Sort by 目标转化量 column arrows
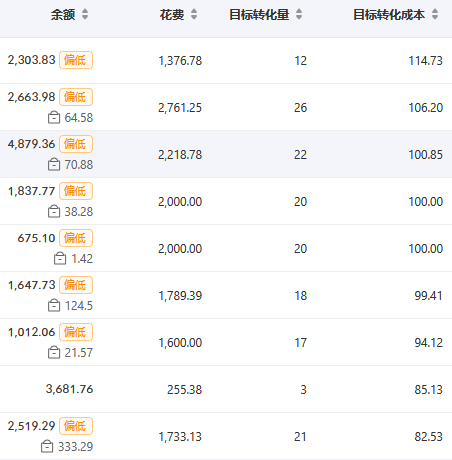The image size is (452, 460). [299, 14]
